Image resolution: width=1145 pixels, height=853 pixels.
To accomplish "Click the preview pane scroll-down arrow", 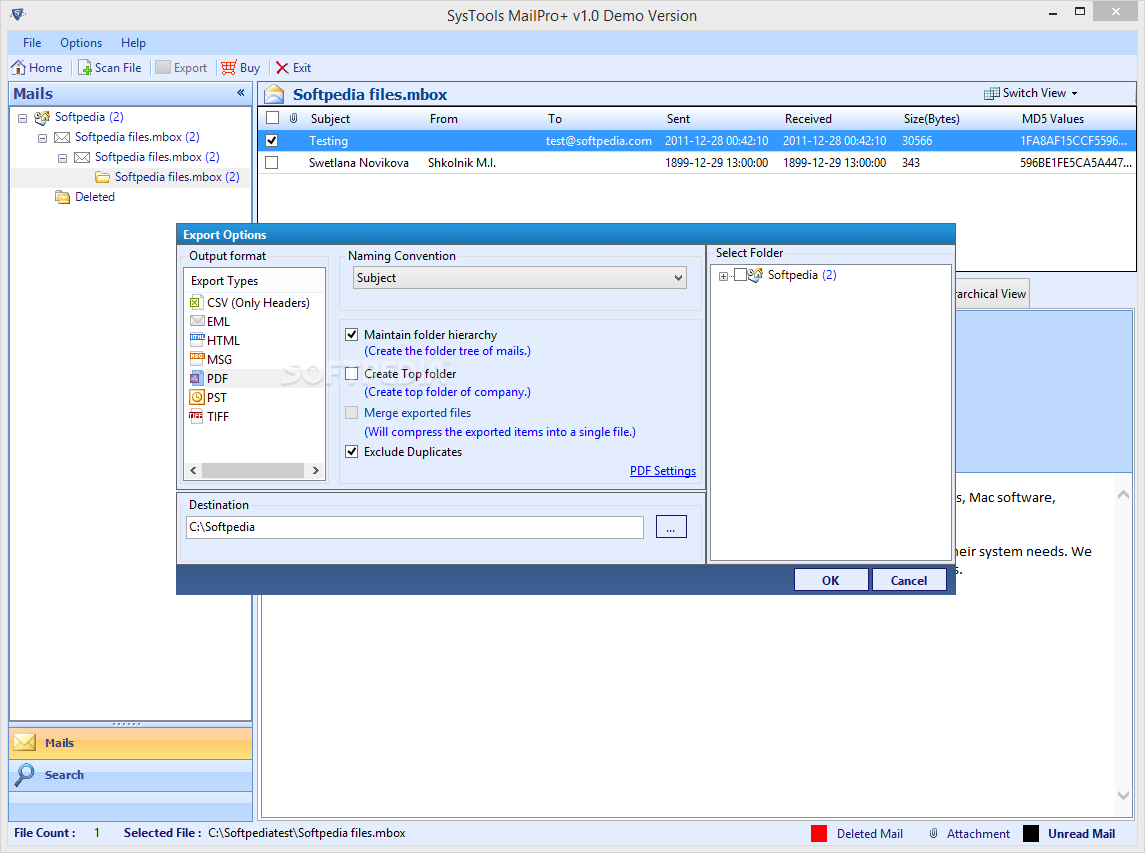I will click(x=1123, y=795).
